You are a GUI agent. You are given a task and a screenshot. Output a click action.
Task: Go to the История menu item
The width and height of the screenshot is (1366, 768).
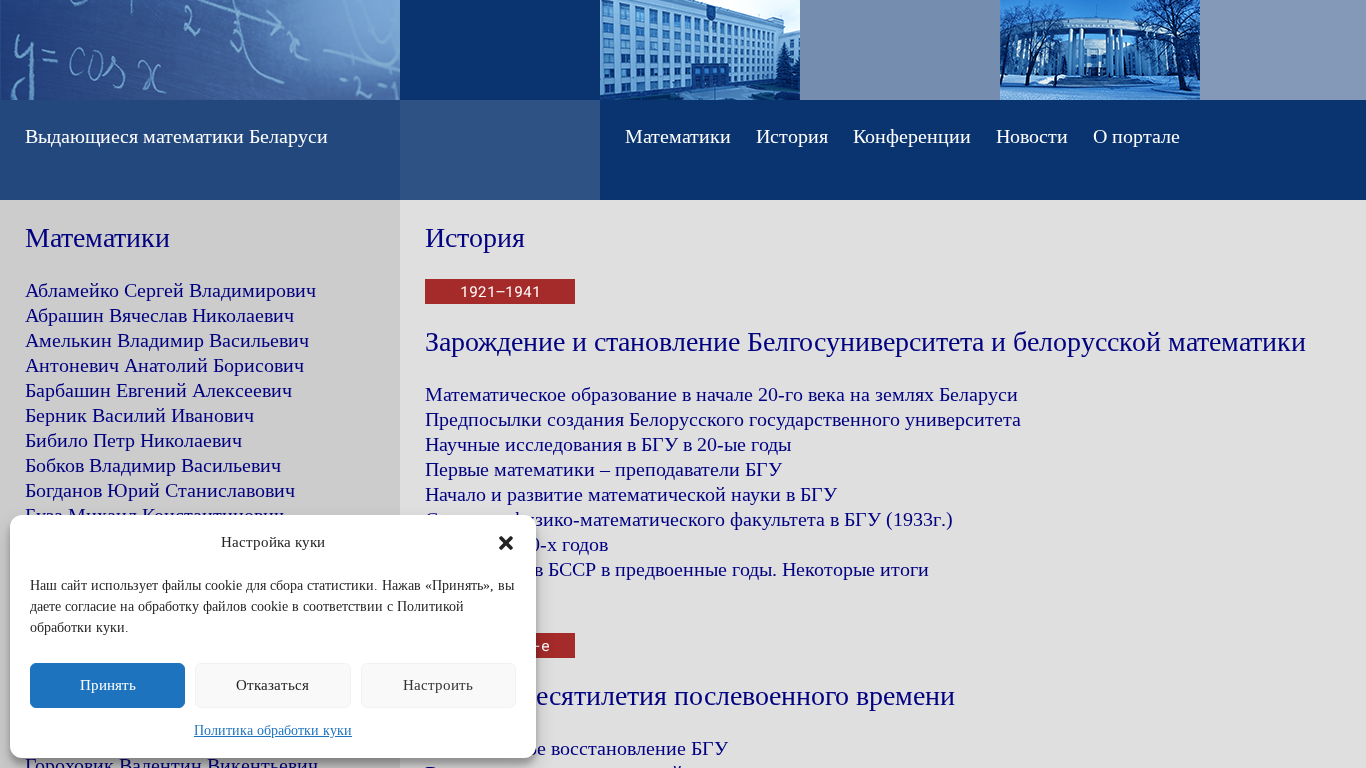[791, 137]
